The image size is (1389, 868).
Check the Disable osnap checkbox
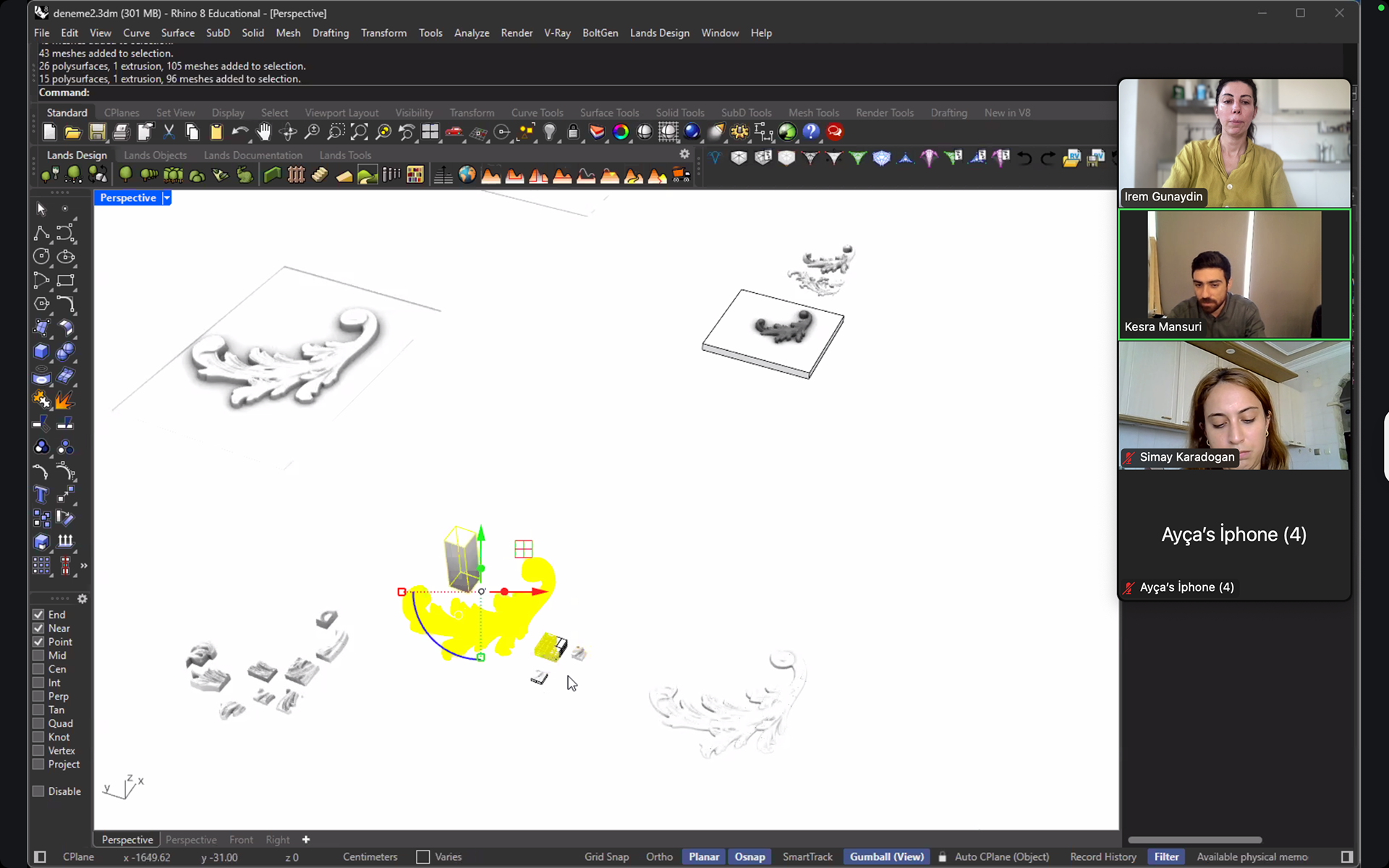[x=38, y=791]
